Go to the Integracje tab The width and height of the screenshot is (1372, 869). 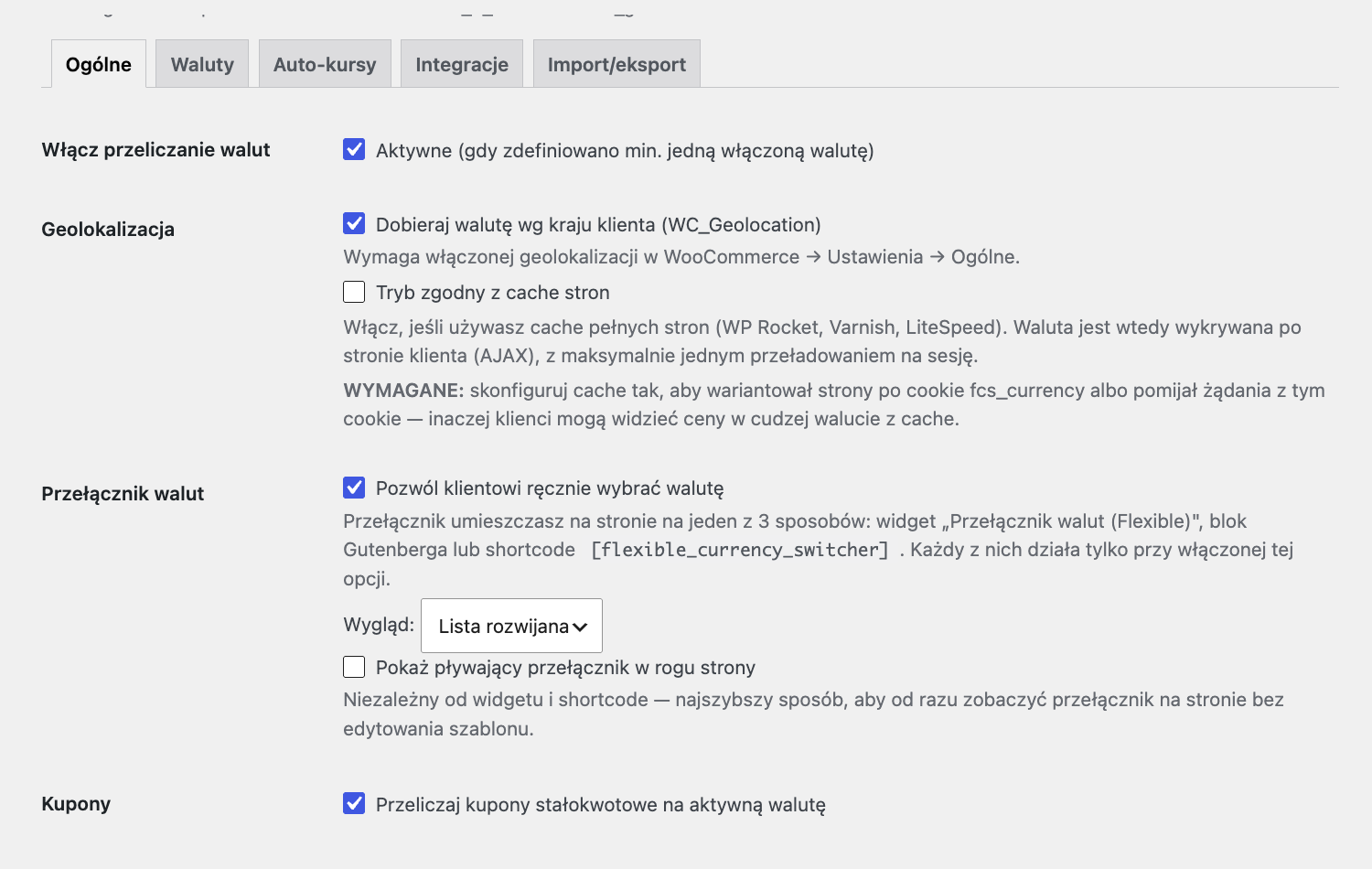pos(462,64)
